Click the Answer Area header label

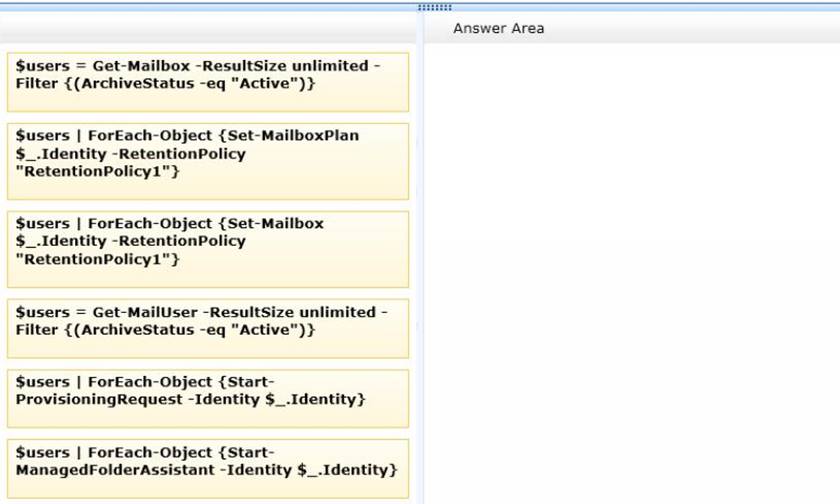(x=498, y=28)
